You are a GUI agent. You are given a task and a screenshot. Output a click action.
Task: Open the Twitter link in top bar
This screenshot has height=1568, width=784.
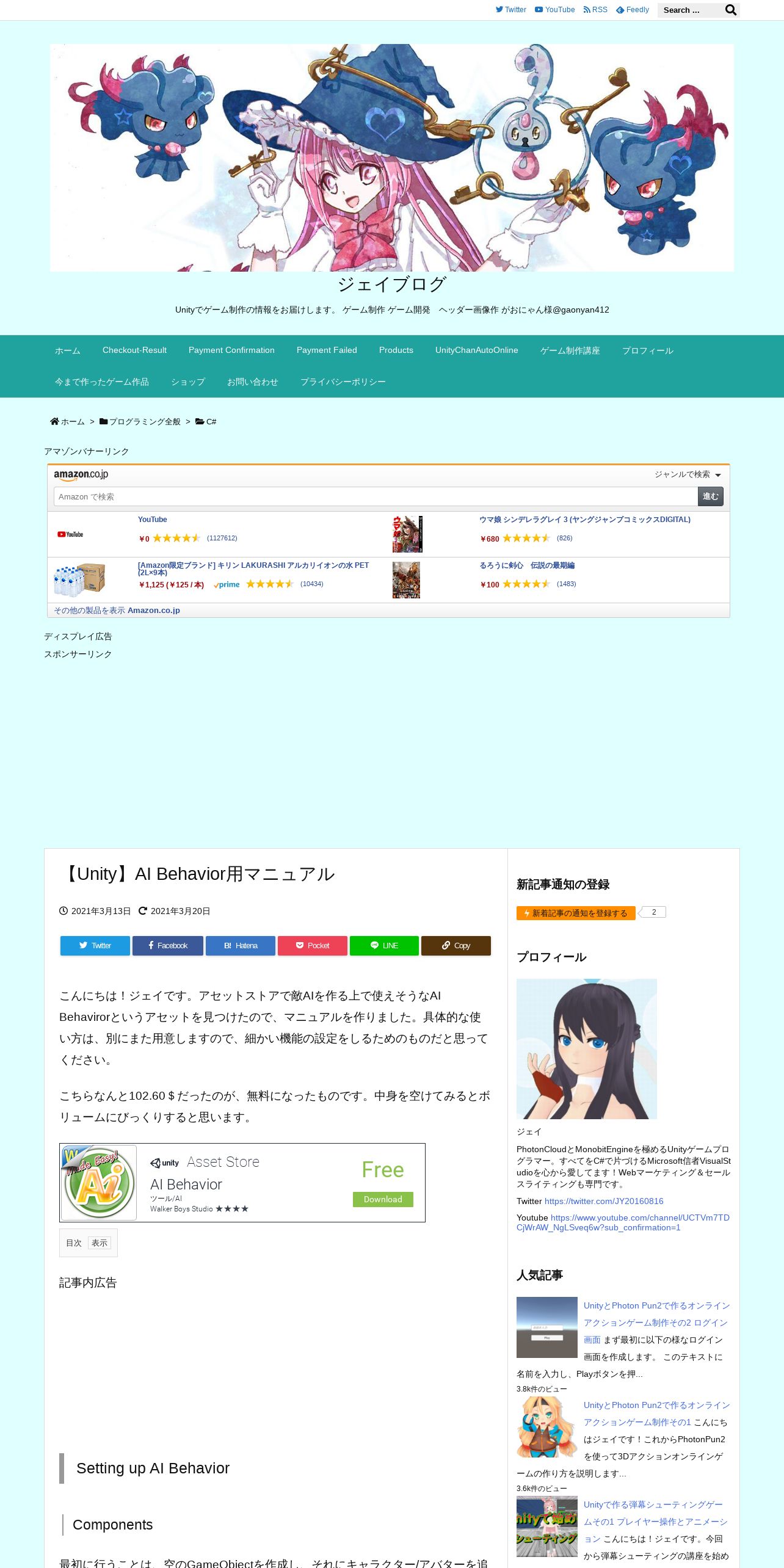click(510, 10)
